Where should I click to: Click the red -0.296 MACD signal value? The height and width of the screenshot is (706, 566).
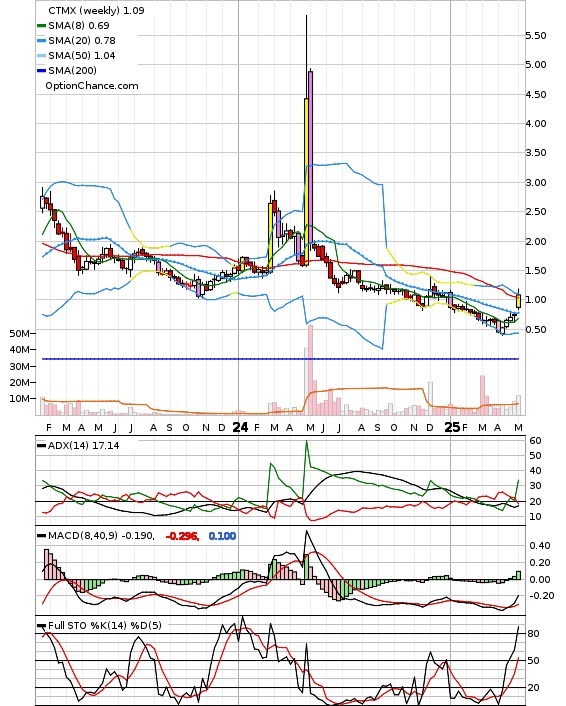click(x=182, y=536)
